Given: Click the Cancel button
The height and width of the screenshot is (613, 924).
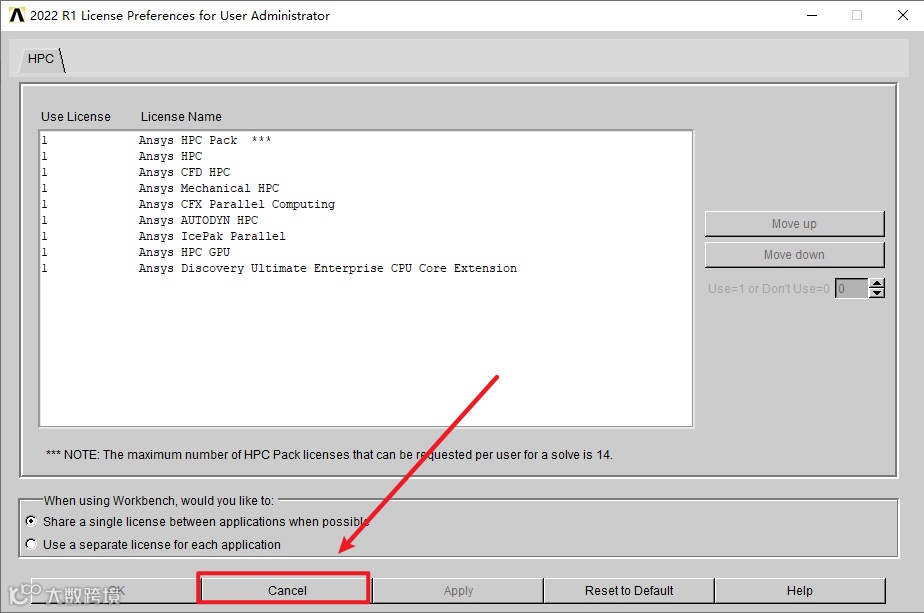Looking at the screenshot, I should click(286, 591).
